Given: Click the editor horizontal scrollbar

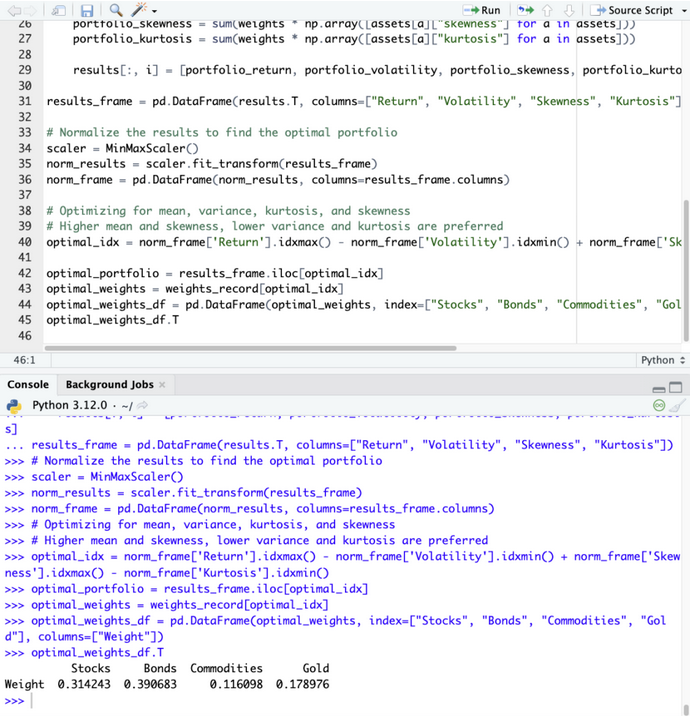Looking at the screenshot, I should point(250,348).
